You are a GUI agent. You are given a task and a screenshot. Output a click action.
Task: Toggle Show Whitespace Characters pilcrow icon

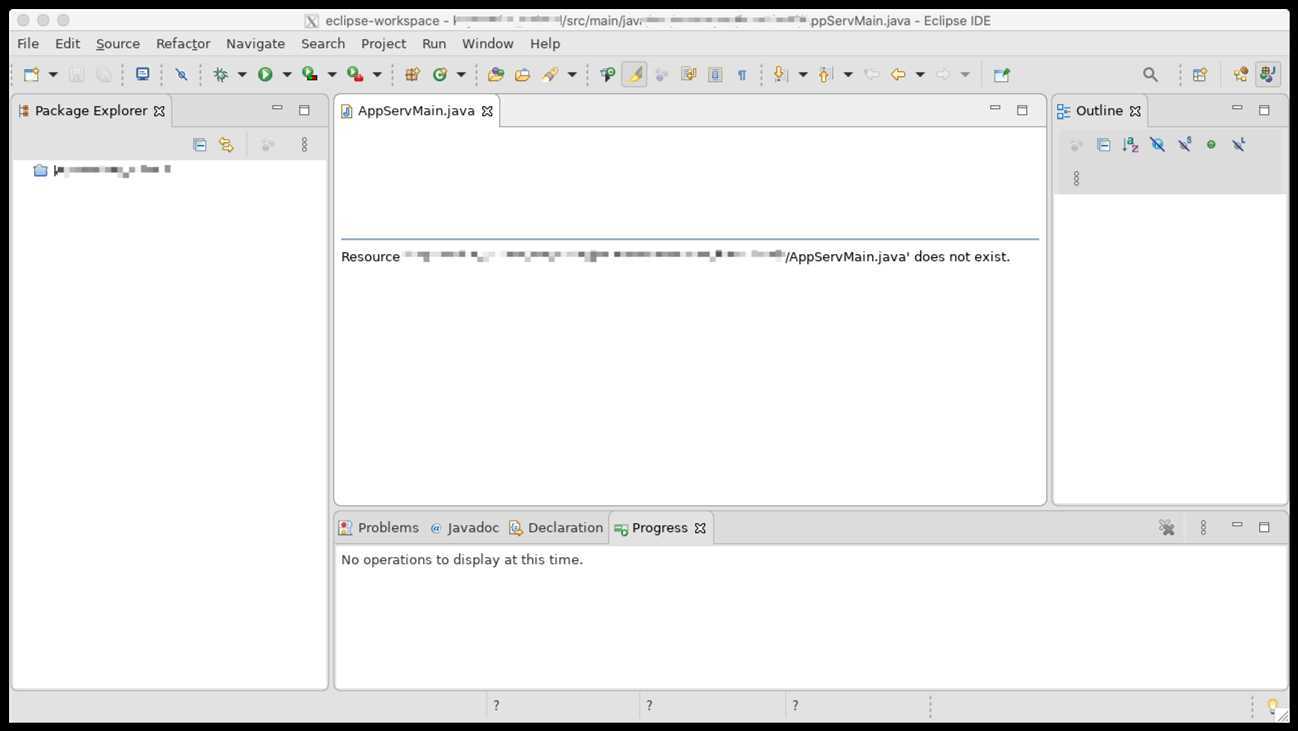pos(742,75)
